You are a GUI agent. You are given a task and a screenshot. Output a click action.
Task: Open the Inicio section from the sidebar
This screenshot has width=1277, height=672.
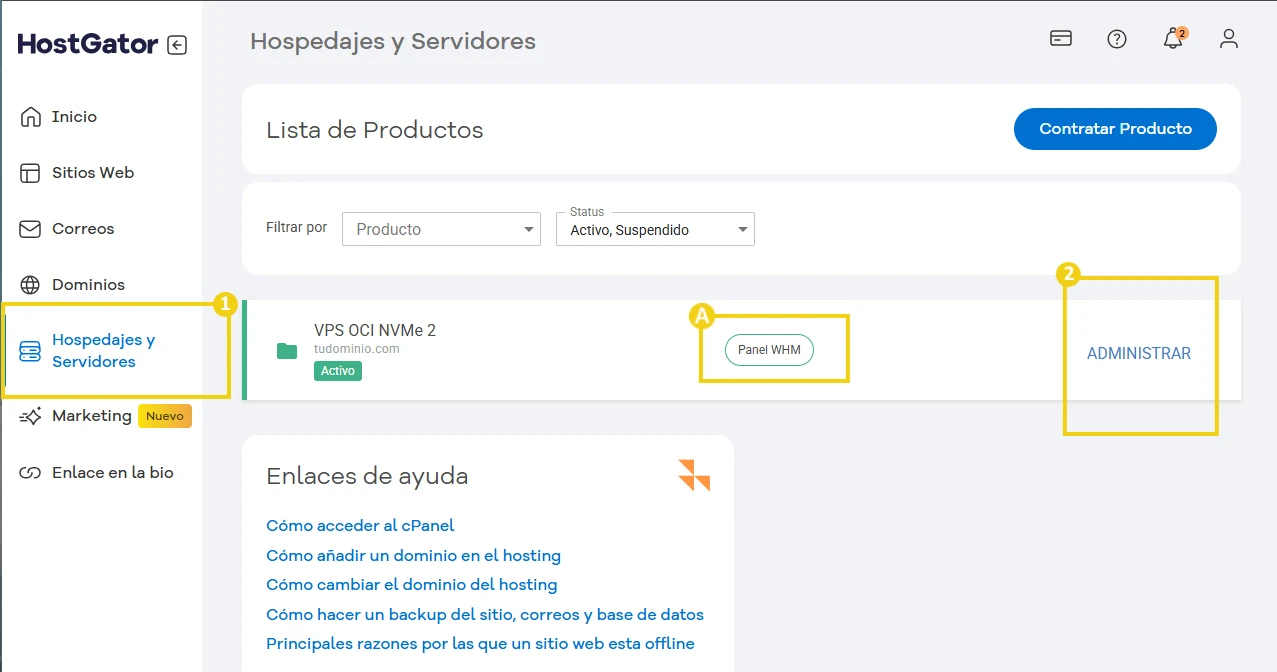[x=75, y=116]
